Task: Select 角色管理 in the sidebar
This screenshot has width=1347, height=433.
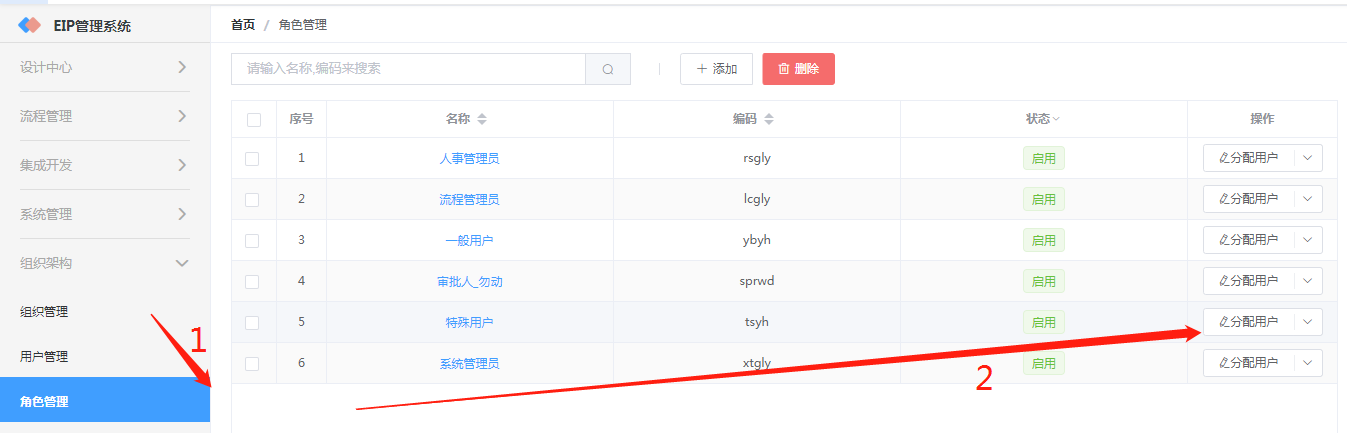Action: click(x=105, y=402)
